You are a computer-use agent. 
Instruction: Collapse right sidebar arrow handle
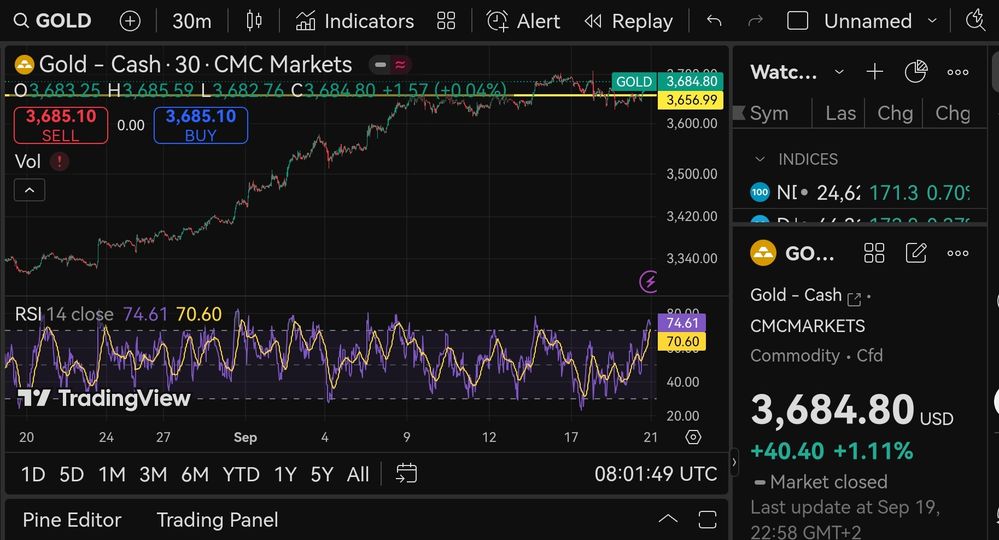coord(734,463)
